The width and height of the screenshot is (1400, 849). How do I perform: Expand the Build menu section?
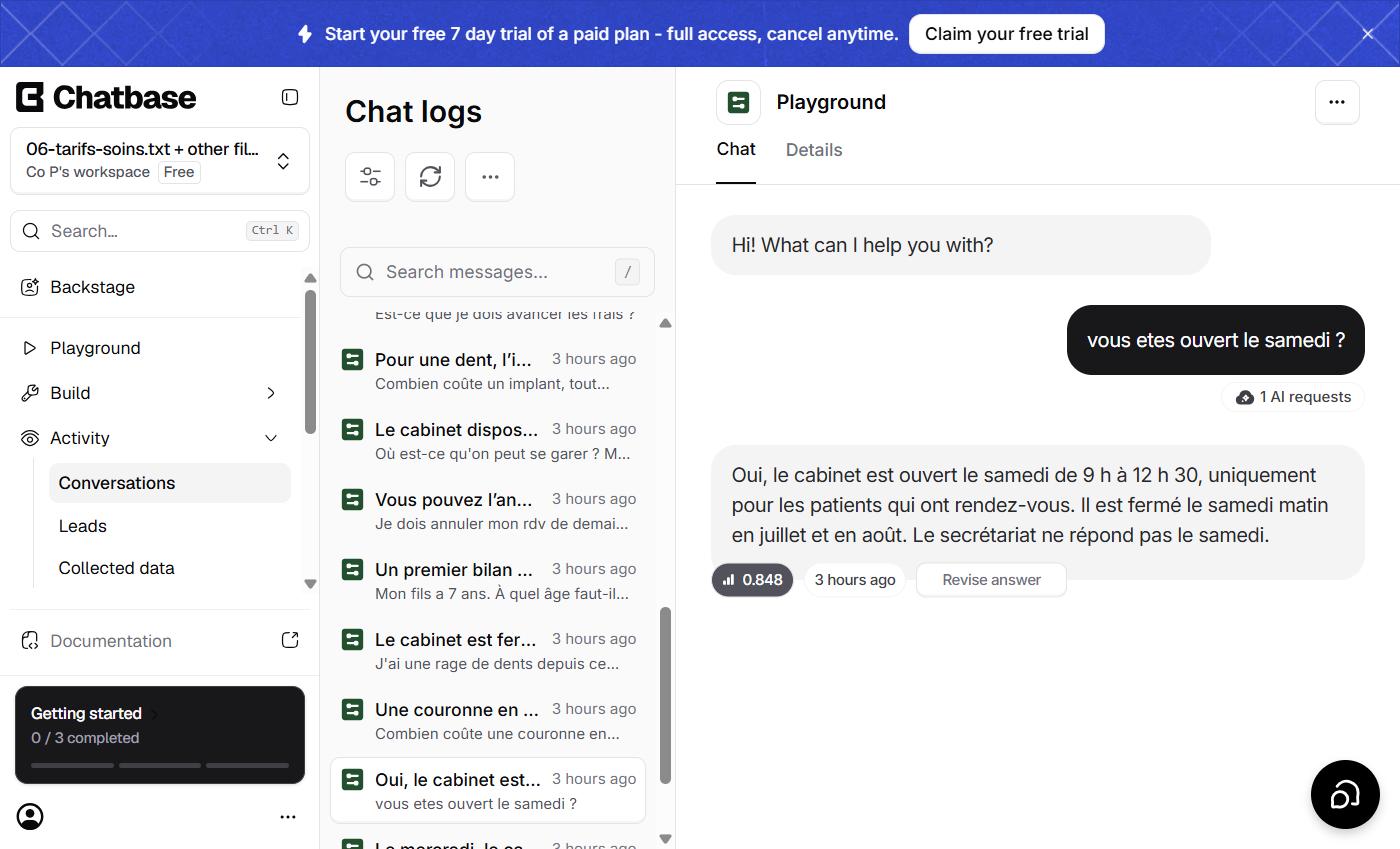(x=150, y=393)
